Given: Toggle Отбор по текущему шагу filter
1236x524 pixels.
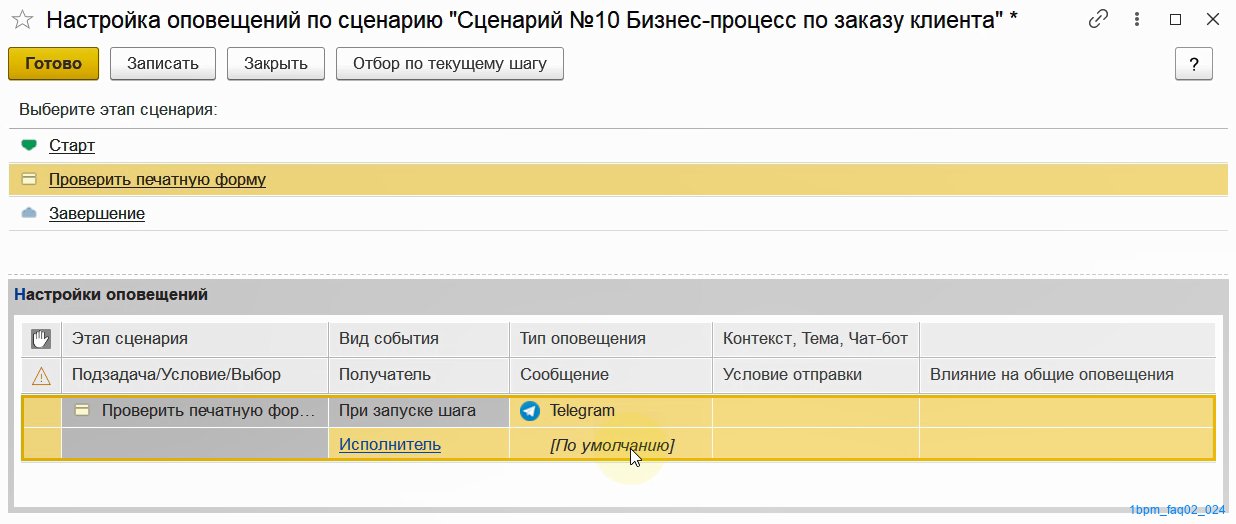Looking at the screenshot, I should [450, 64].
